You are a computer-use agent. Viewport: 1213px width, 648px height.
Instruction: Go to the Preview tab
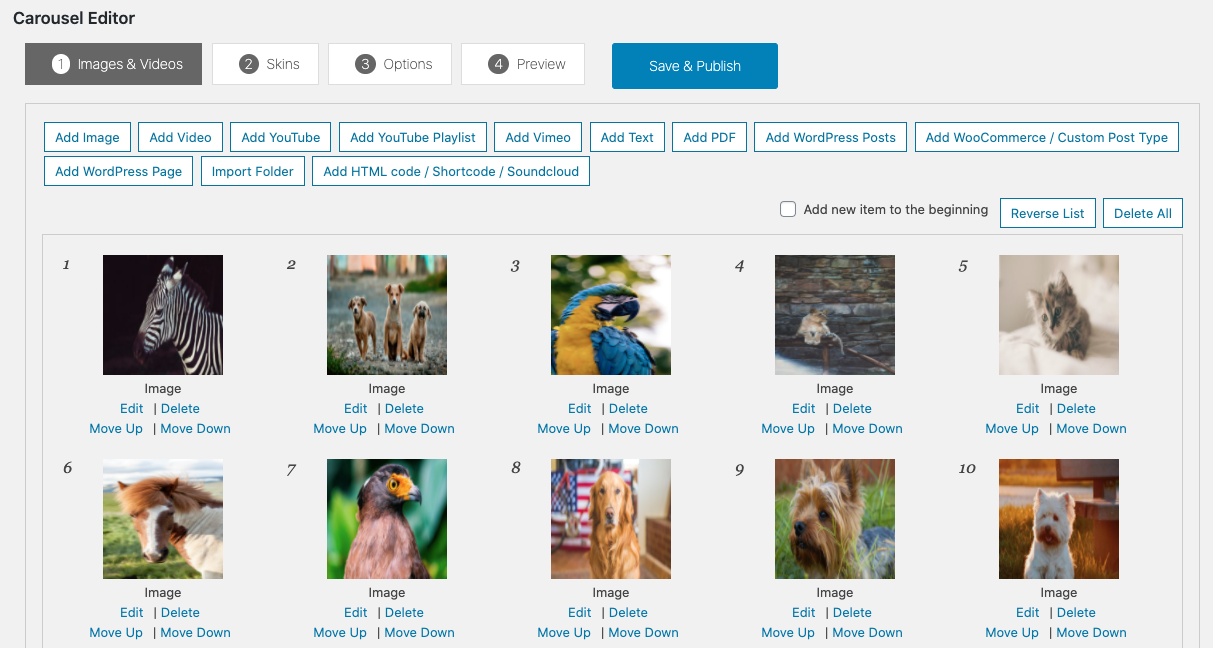pos(527,64)
